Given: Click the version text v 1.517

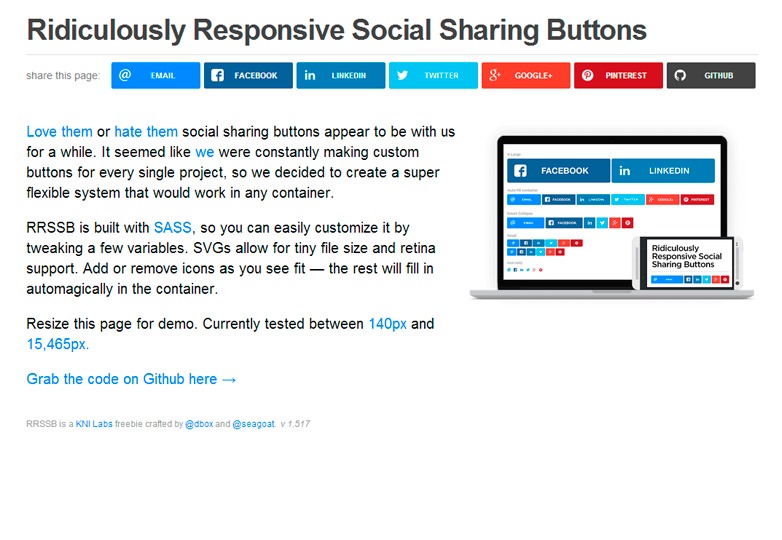Looking at the screenshot, I should coord(295,424).
